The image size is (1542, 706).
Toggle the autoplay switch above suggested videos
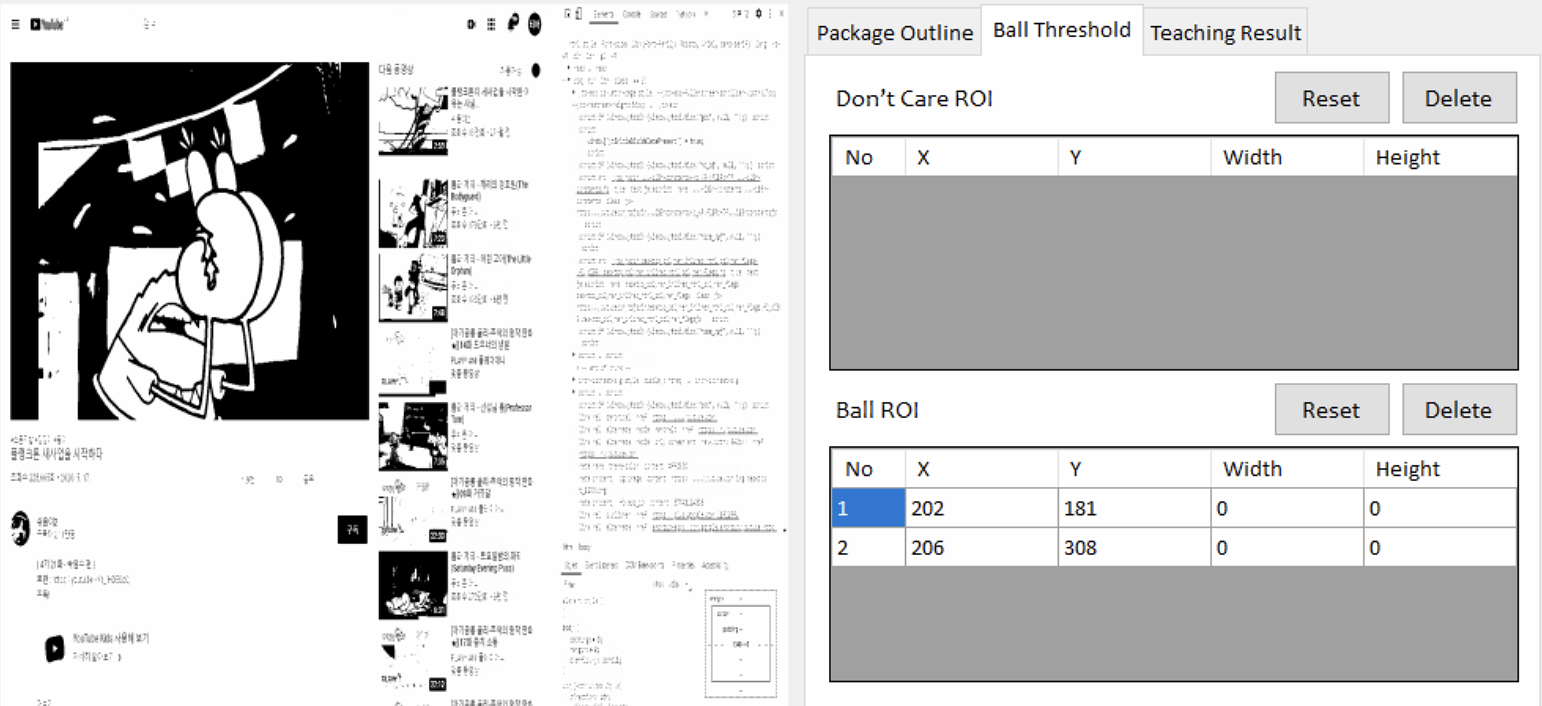(x=536, y=70)
